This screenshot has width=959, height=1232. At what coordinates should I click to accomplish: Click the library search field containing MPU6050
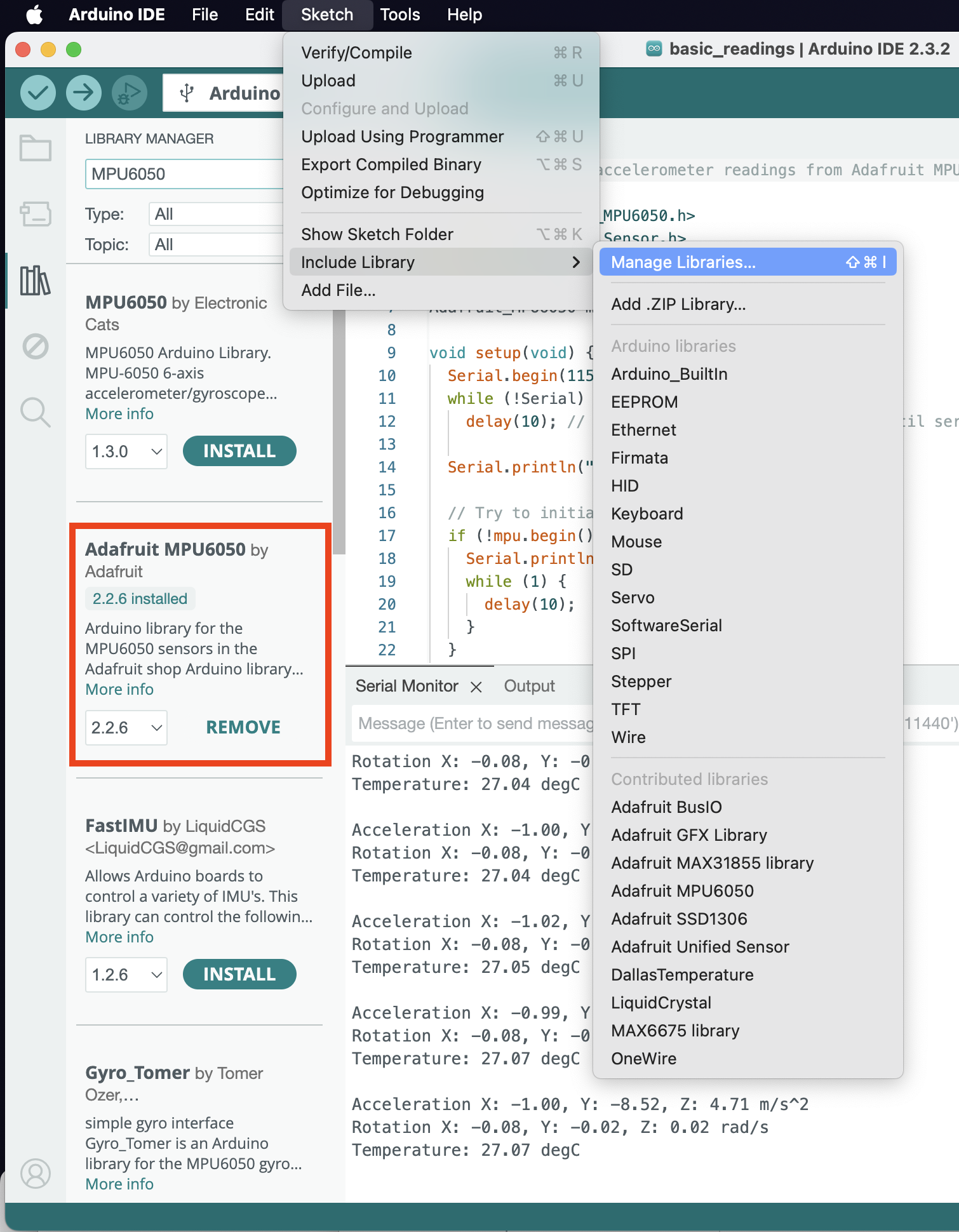tap(184, 174)
